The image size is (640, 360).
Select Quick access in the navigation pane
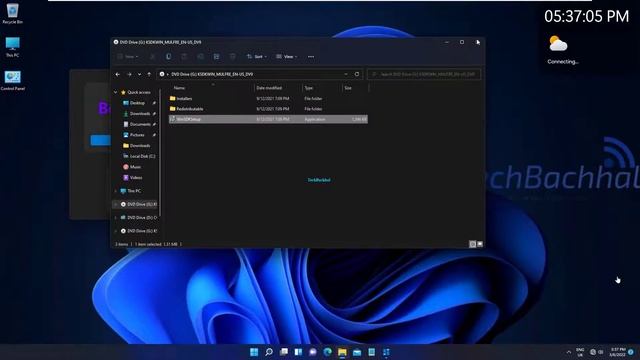click(136, 92)
